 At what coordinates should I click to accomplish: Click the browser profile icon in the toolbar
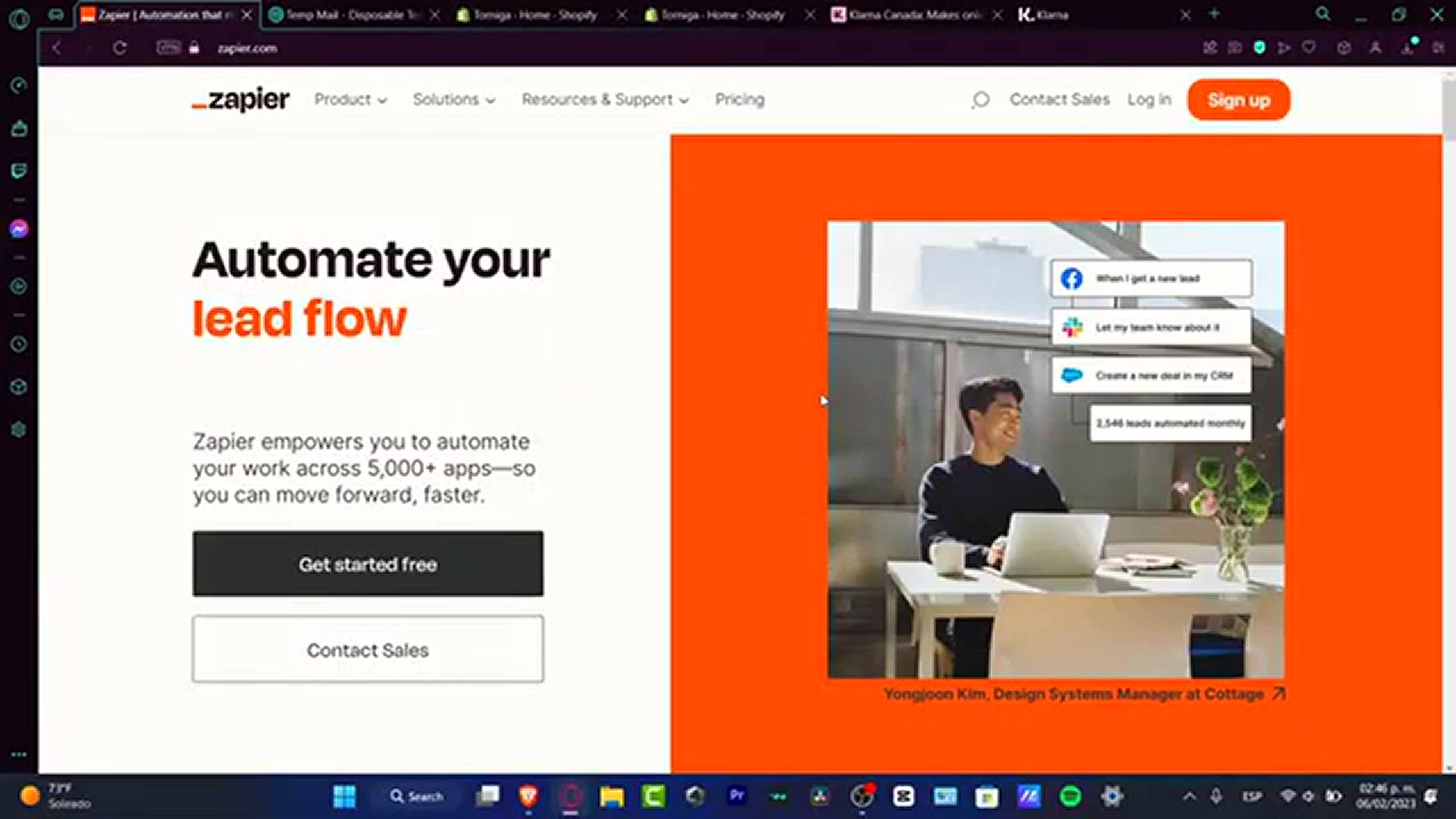[x=1376, y=48]
